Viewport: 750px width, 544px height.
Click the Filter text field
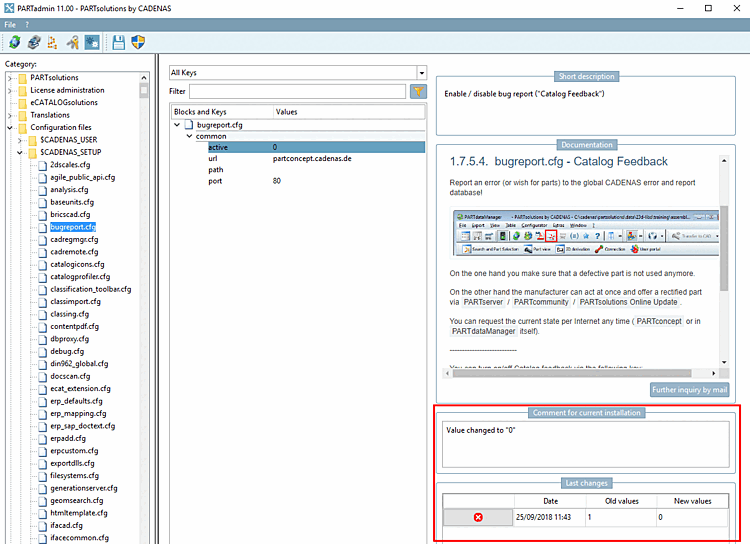coord(298,91)
